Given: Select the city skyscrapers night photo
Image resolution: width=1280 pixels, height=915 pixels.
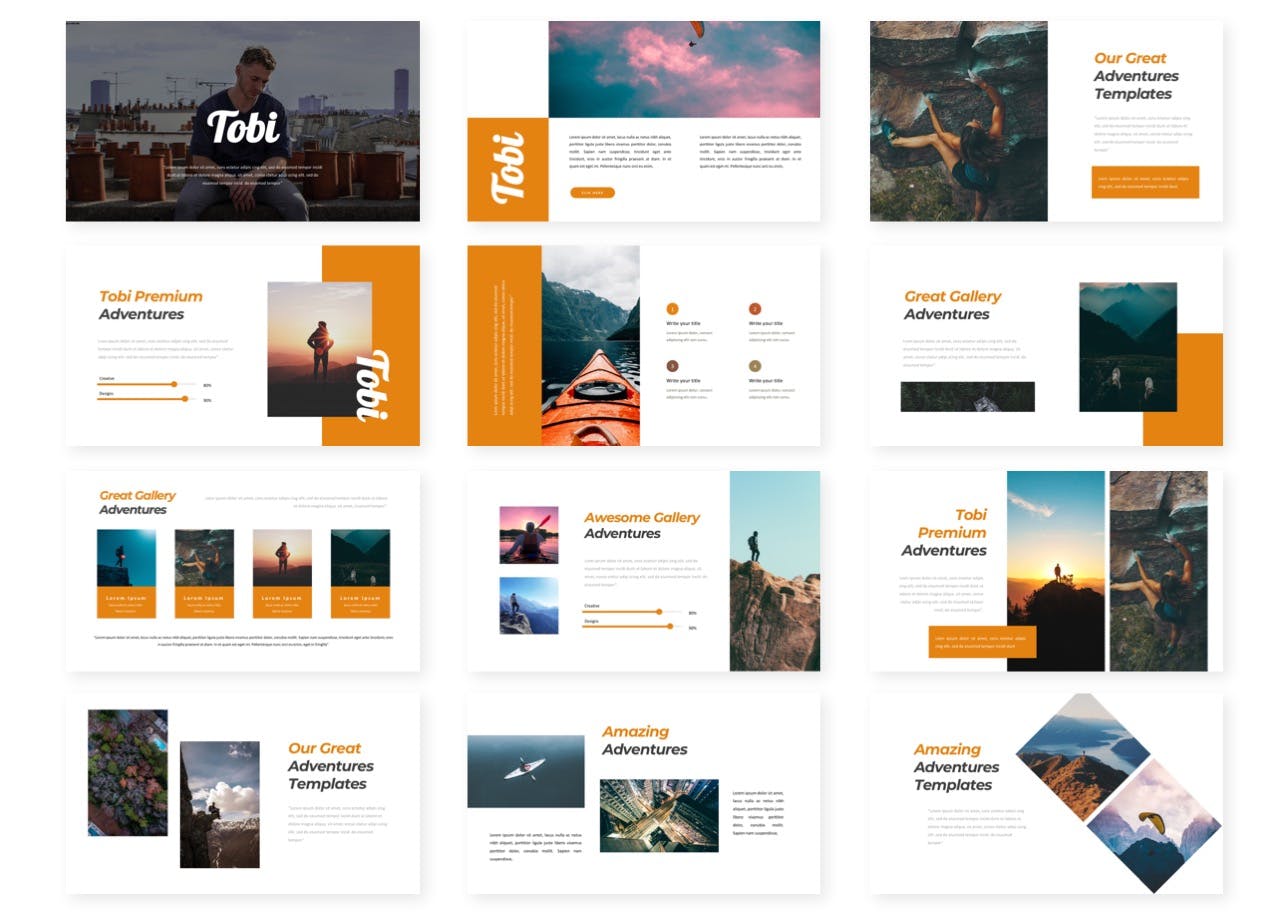Looking at the screenshot, I should click(x=658, y=815).
